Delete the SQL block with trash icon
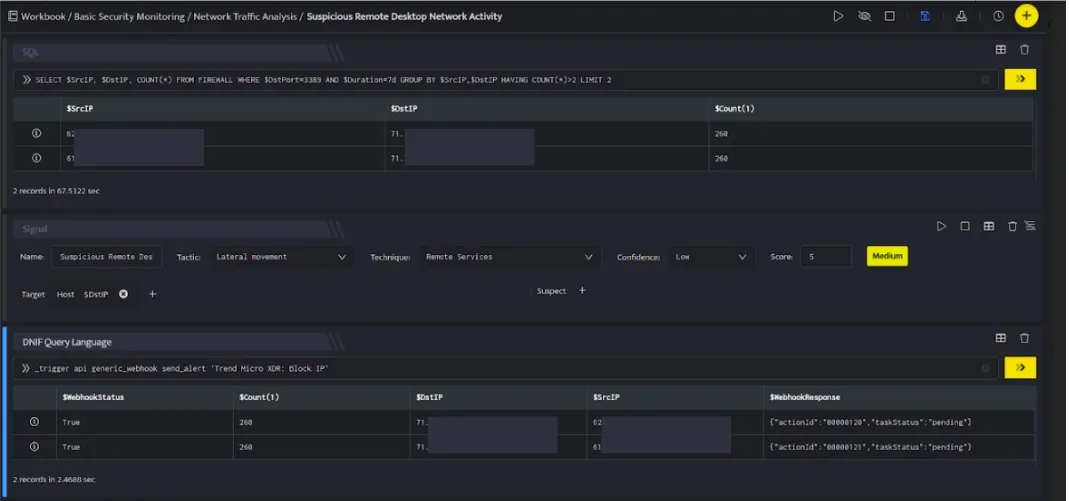 click(1024, 49)
